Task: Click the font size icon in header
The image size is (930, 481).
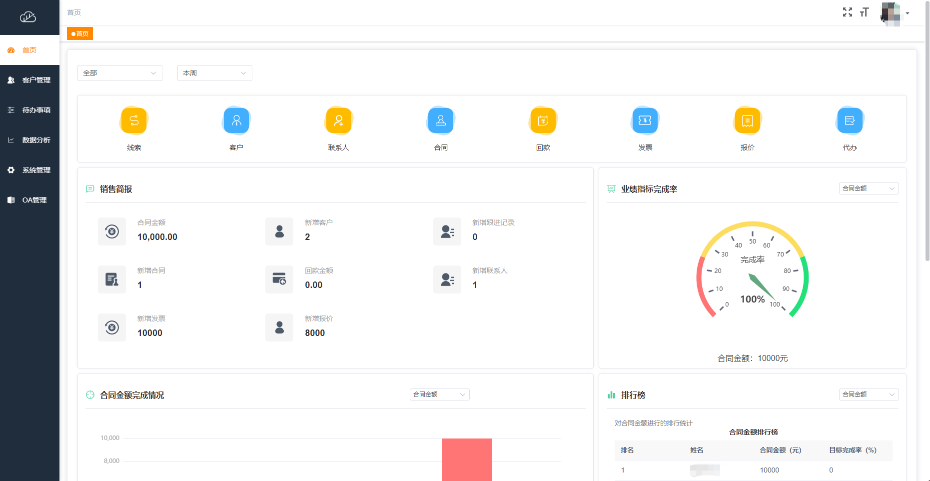Action: click(864, 12)
